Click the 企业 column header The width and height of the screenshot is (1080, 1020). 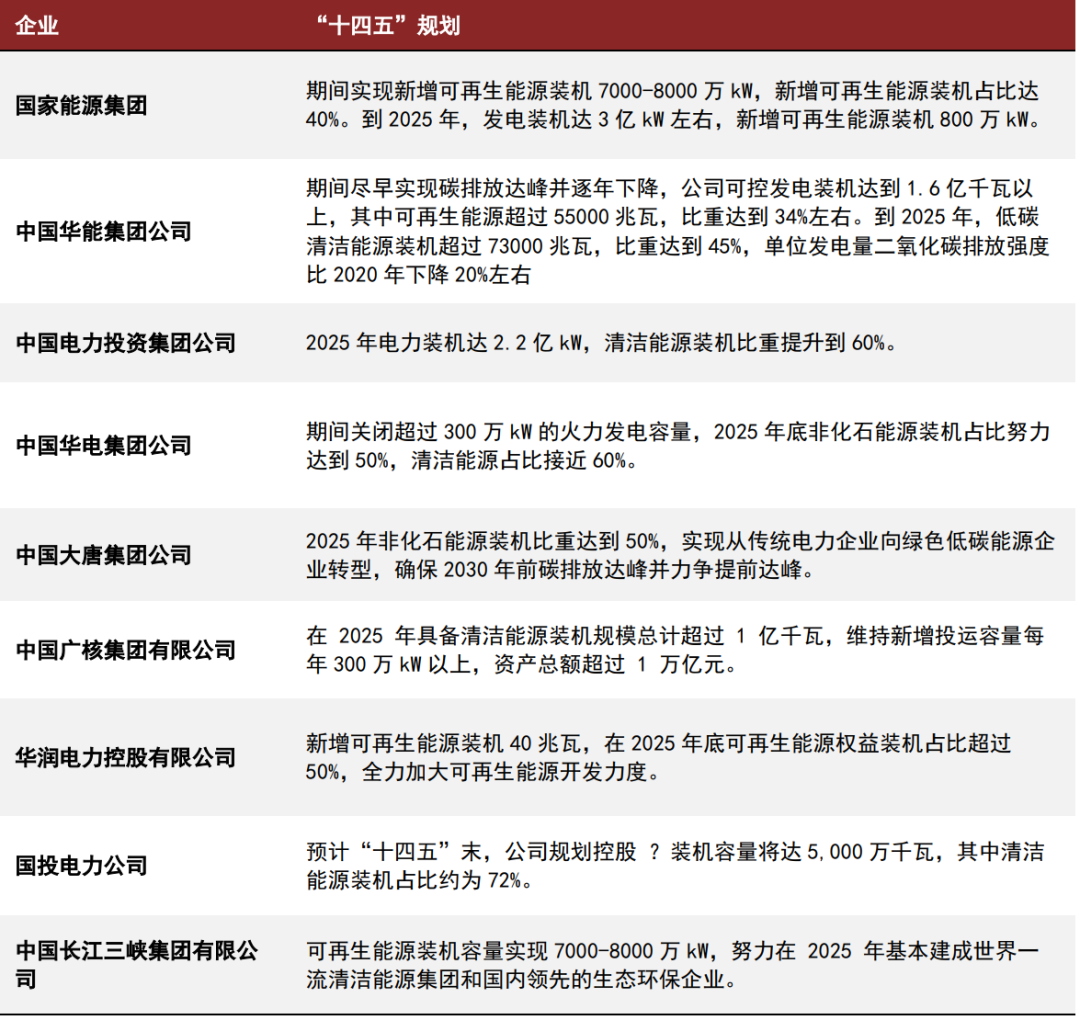[37, 25]
